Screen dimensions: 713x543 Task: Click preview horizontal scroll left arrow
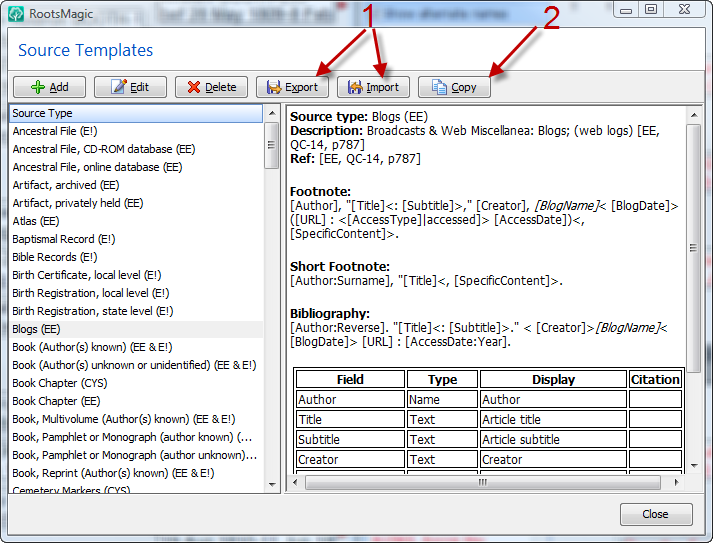295,482
